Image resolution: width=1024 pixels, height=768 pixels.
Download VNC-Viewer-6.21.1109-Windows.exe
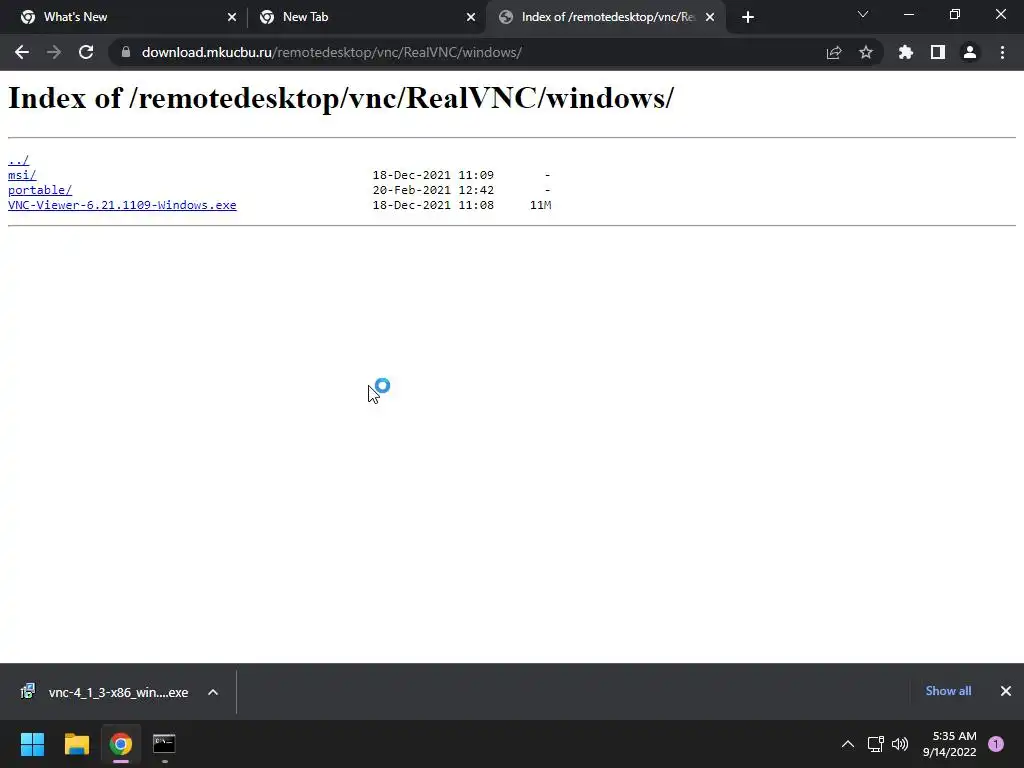tap(122, 205)
